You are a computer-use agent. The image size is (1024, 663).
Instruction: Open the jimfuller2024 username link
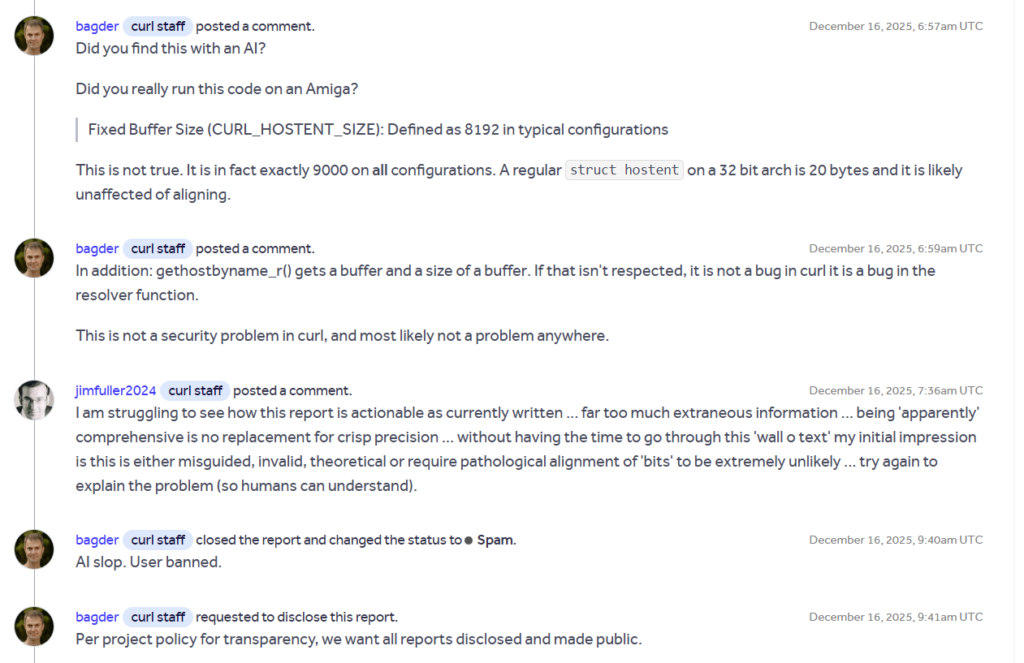point(115,390)
